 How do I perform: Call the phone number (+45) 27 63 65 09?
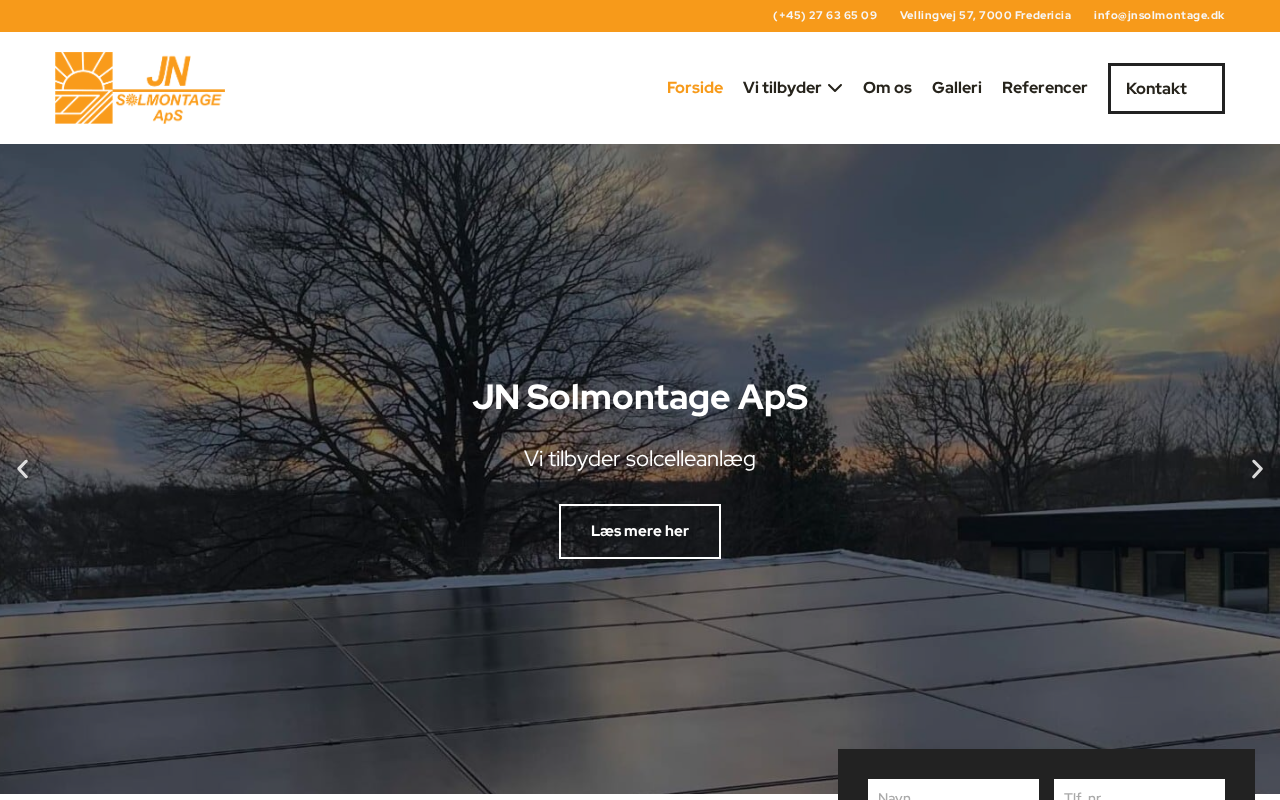click(x=825, y=15)
